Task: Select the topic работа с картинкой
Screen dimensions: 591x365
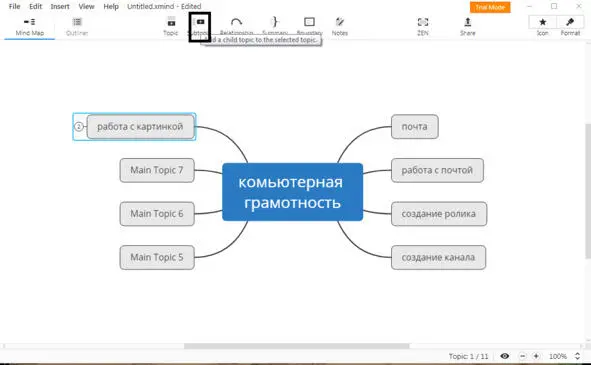Action: coord(140,127)
